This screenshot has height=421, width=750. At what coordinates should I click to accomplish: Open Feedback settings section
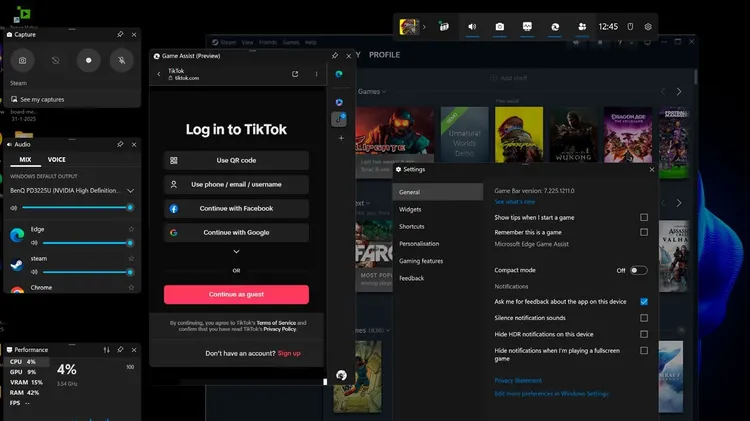(x=411, y=278)
